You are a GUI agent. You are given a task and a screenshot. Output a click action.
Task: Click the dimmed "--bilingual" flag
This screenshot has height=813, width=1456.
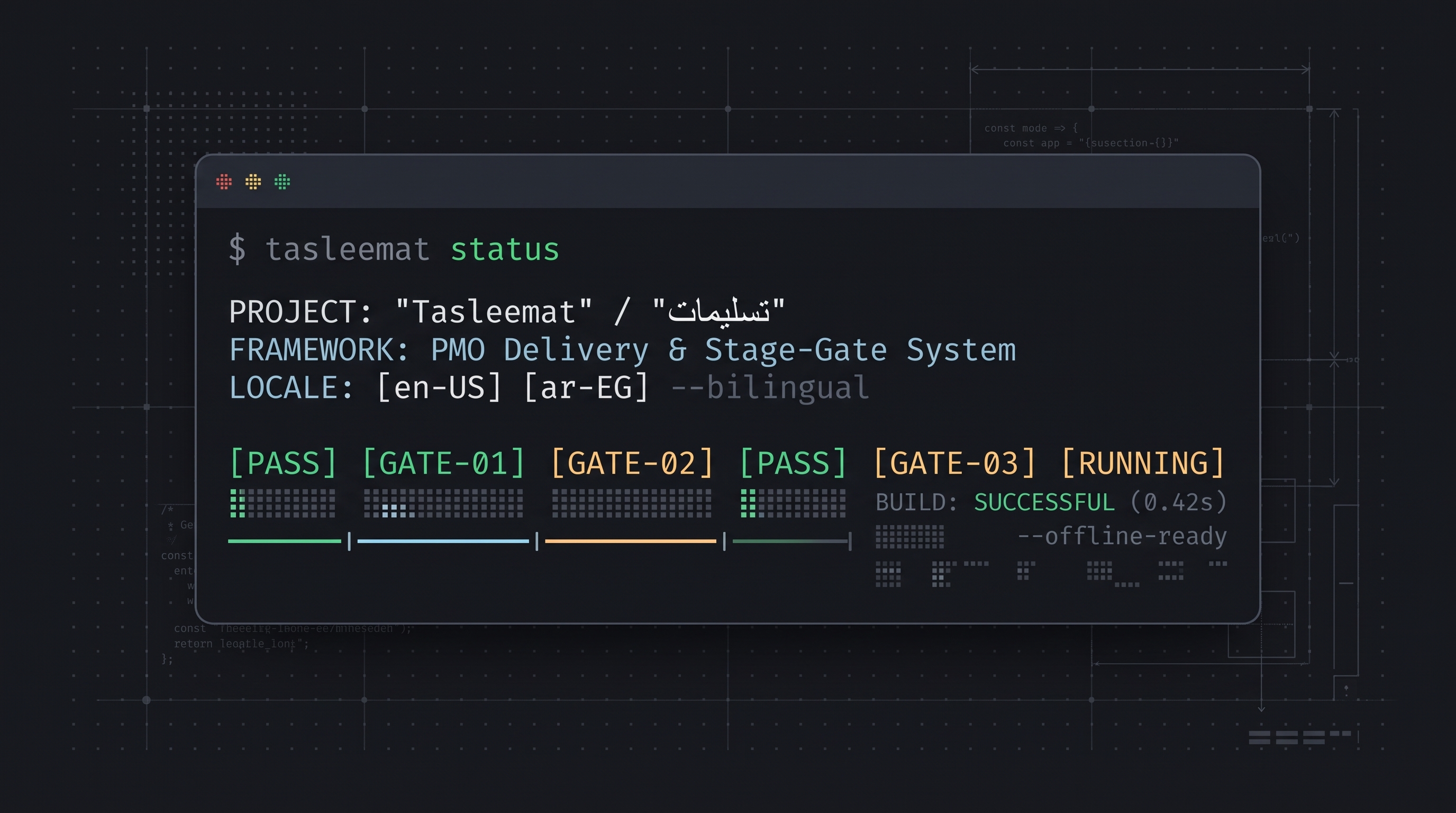tap(770, 388)
